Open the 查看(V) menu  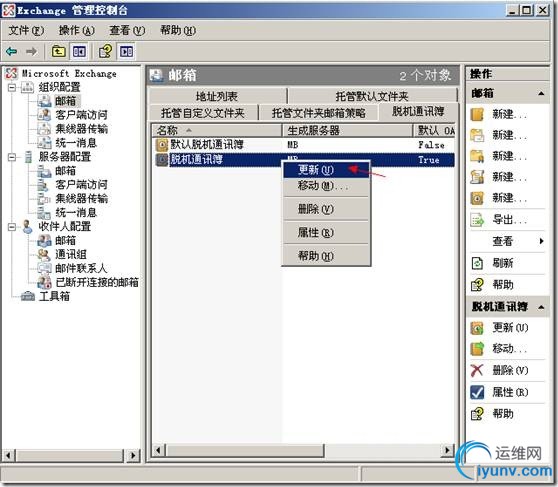[127, 31]
